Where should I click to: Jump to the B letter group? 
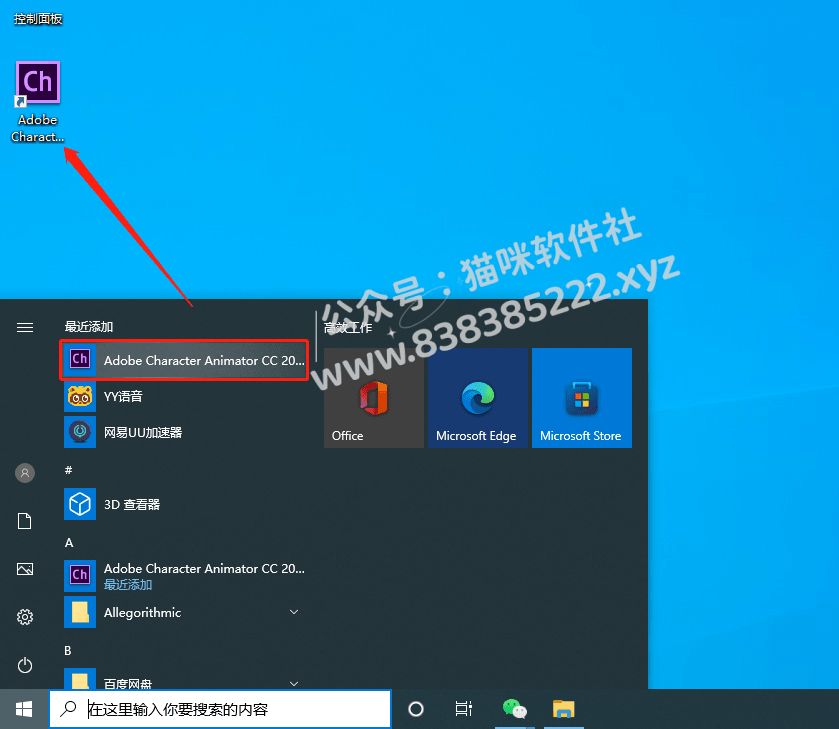coord(68,650)
